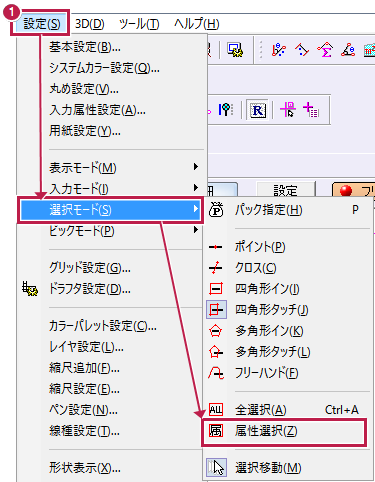Viewport: 375px width, 482px height.
Task: Choose 基本設定(B) from the menu
Action: [85, 47]
